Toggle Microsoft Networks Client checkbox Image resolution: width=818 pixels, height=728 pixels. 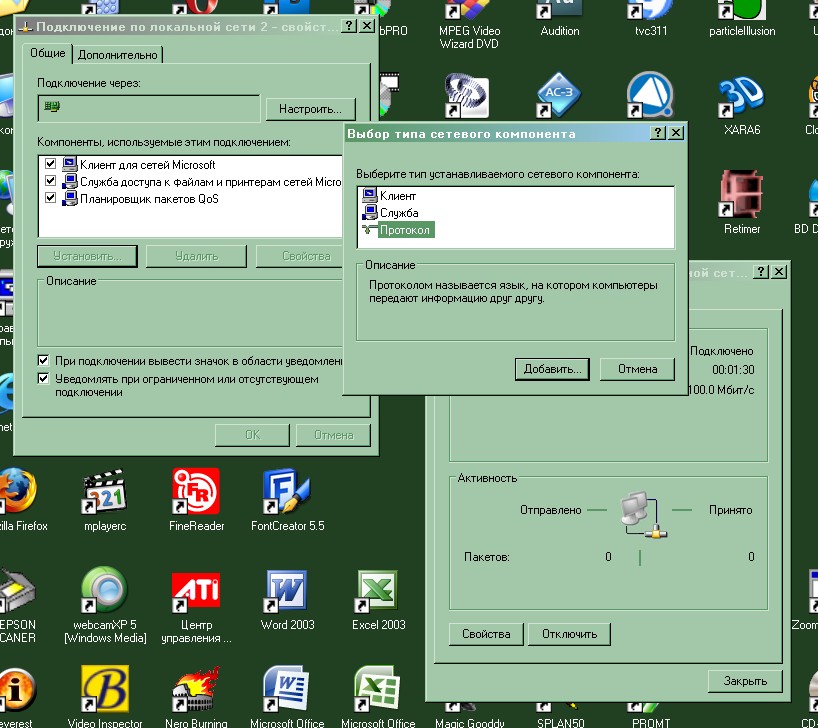[x=50, y=164]
